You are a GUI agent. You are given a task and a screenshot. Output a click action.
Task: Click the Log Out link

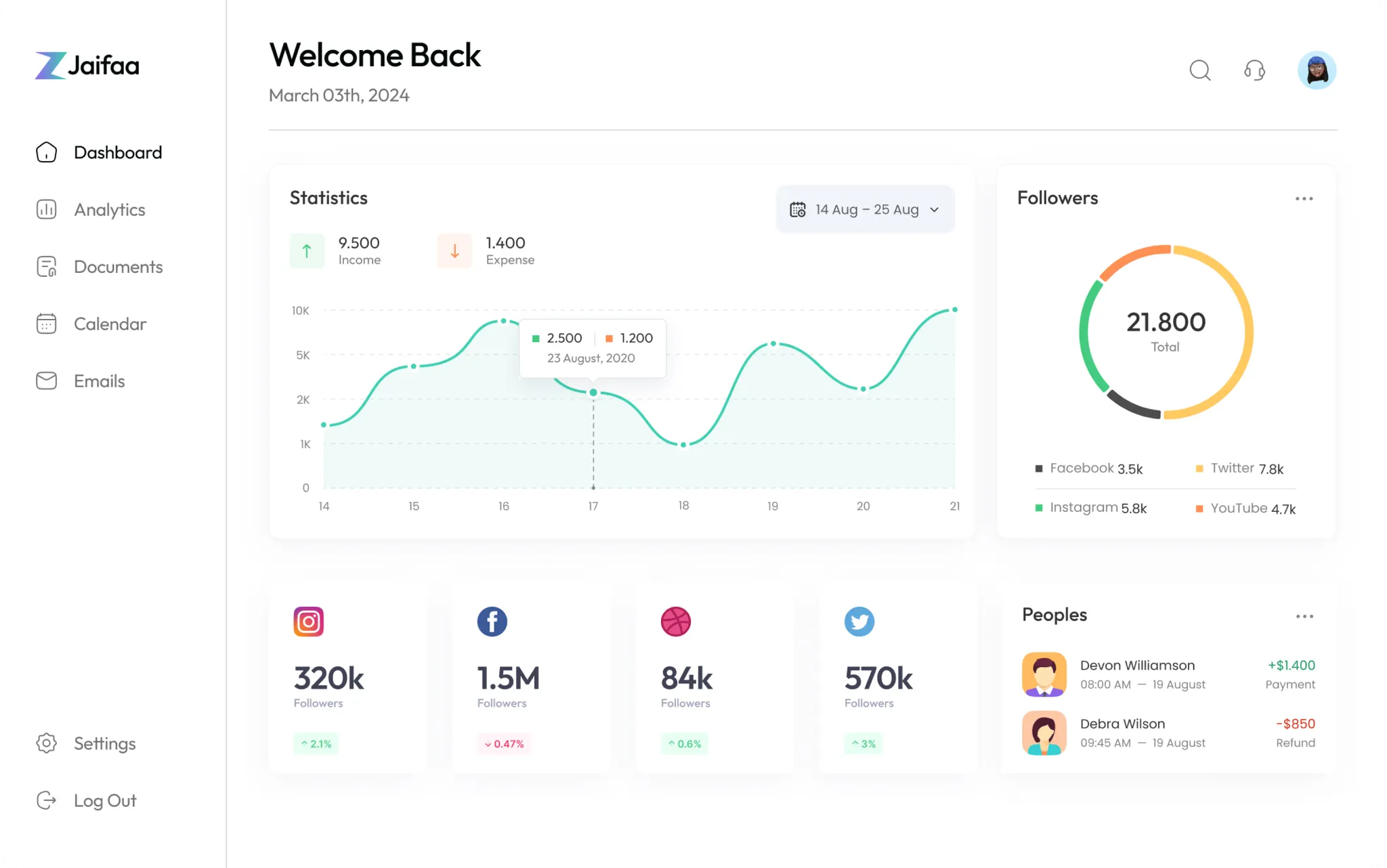105,800
